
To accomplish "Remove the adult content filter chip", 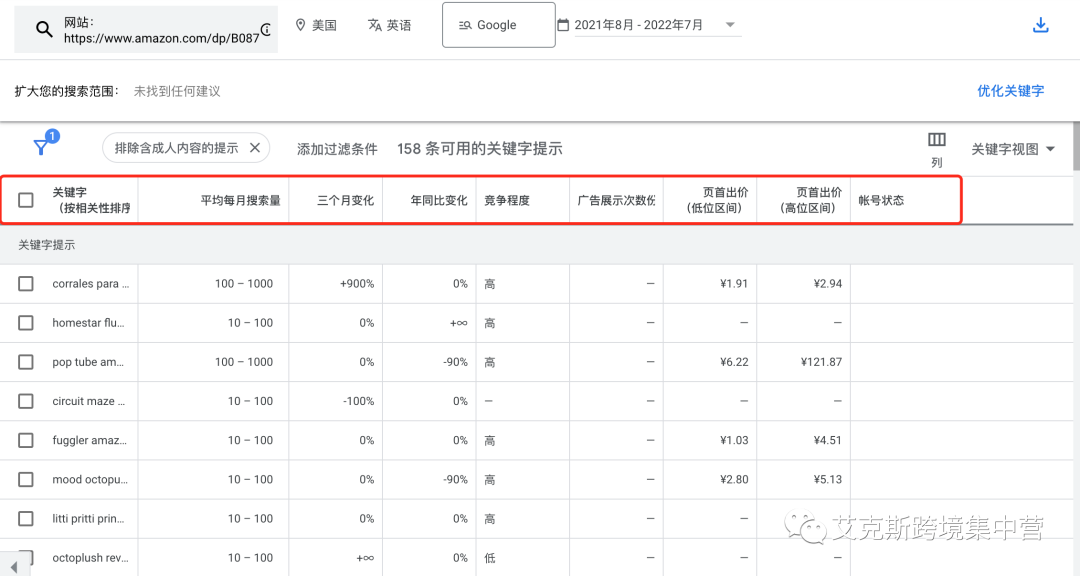I will [x=254, y=148].
